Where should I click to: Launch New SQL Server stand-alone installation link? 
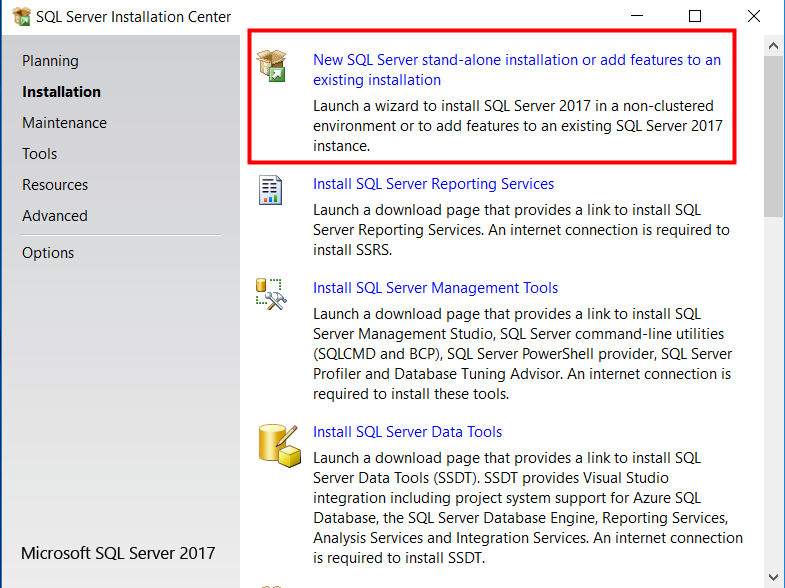click(517, 70)
